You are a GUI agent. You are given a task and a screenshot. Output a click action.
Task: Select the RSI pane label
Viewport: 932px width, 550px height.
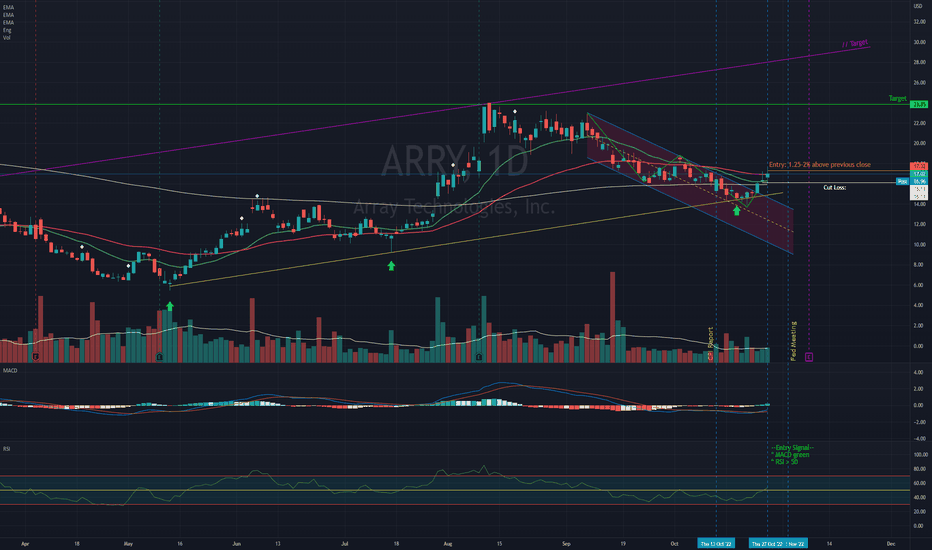7,448
